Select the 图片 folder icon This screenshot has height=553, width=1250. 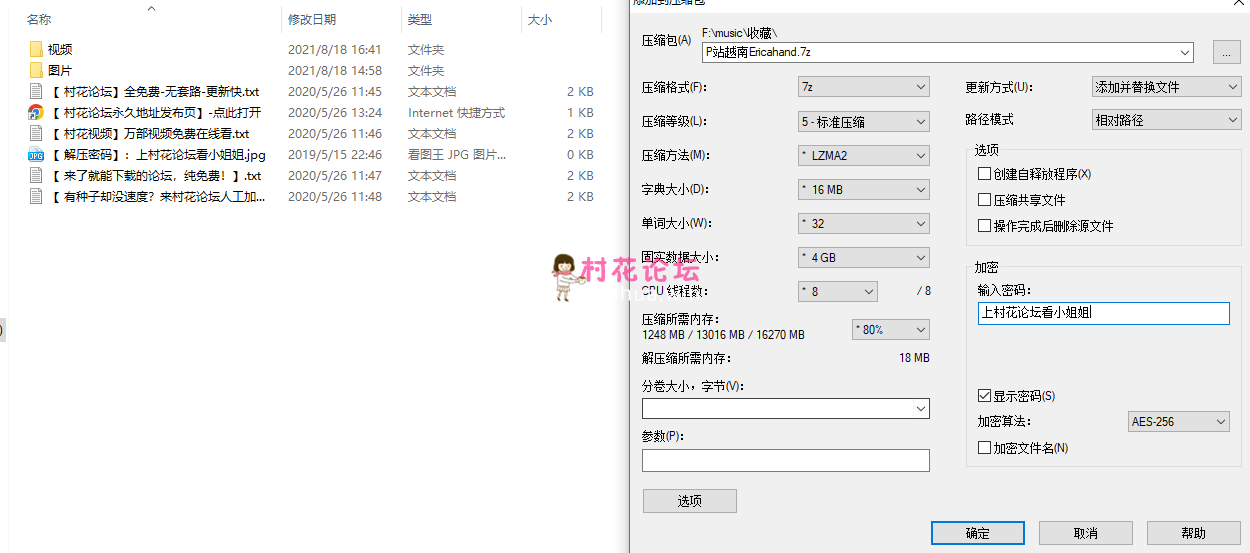point(36,70)
